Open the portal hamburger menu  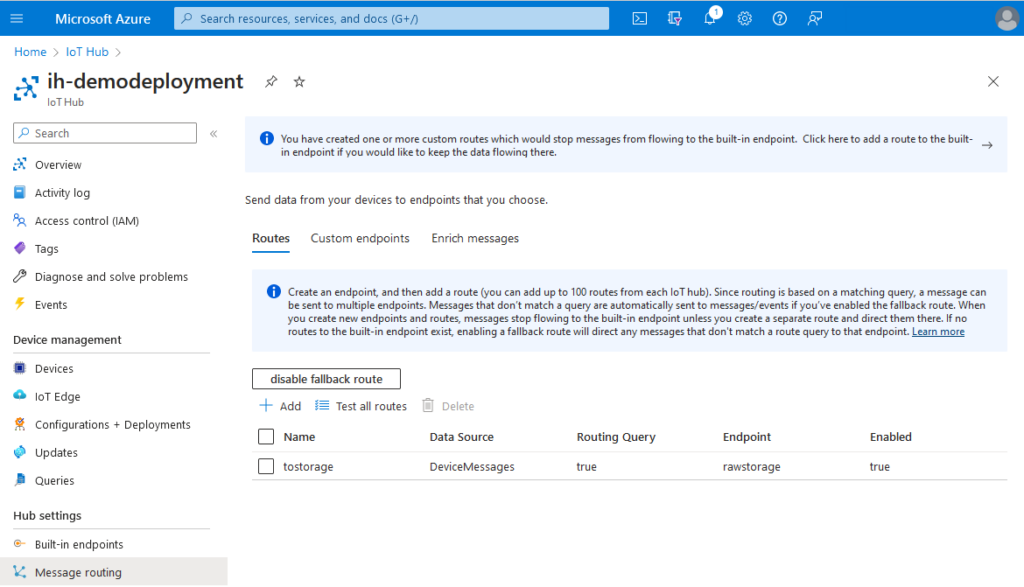(x=17, y=18)
